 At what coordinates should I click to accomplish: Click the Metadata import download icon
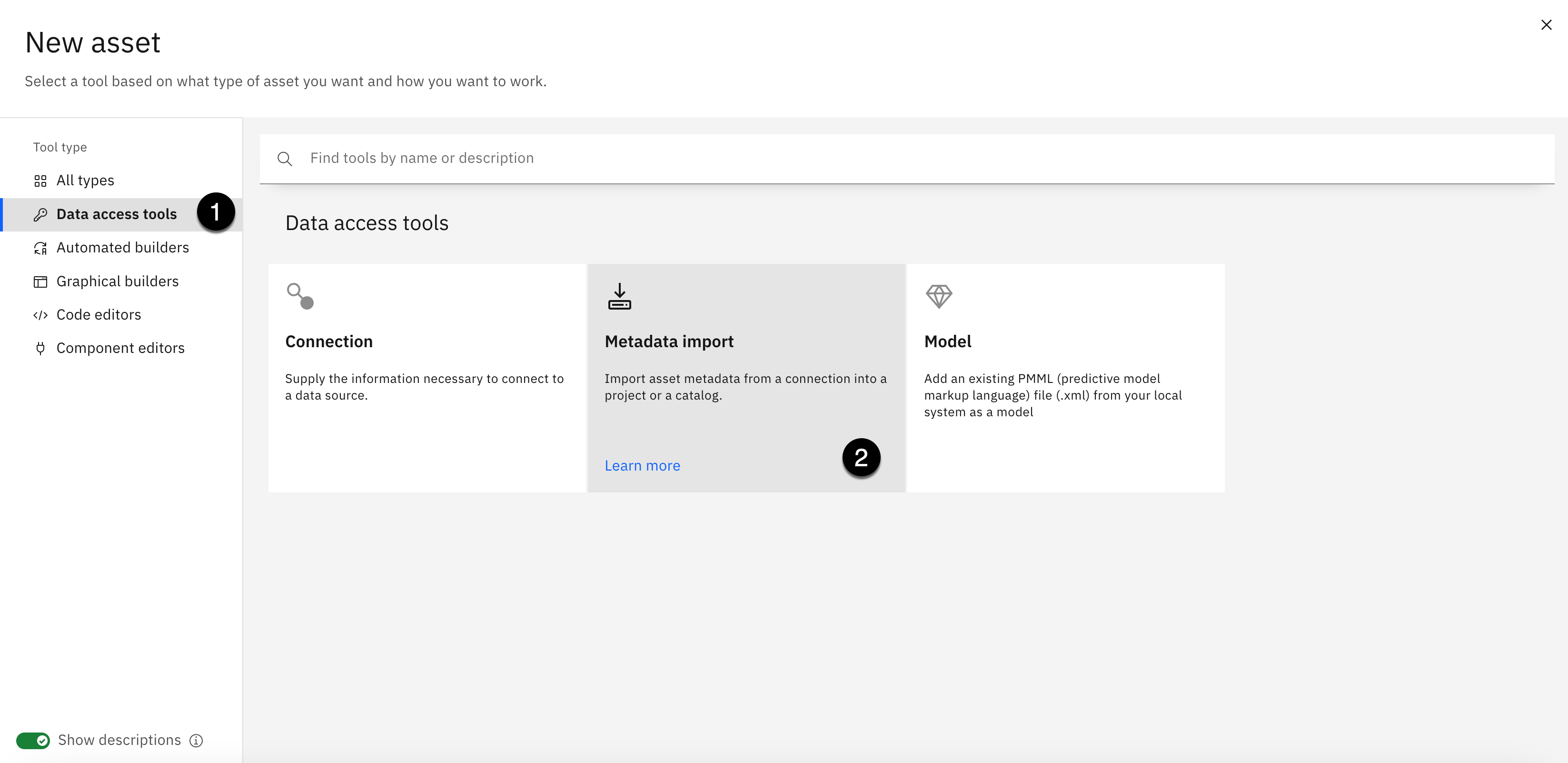(619, 296)
